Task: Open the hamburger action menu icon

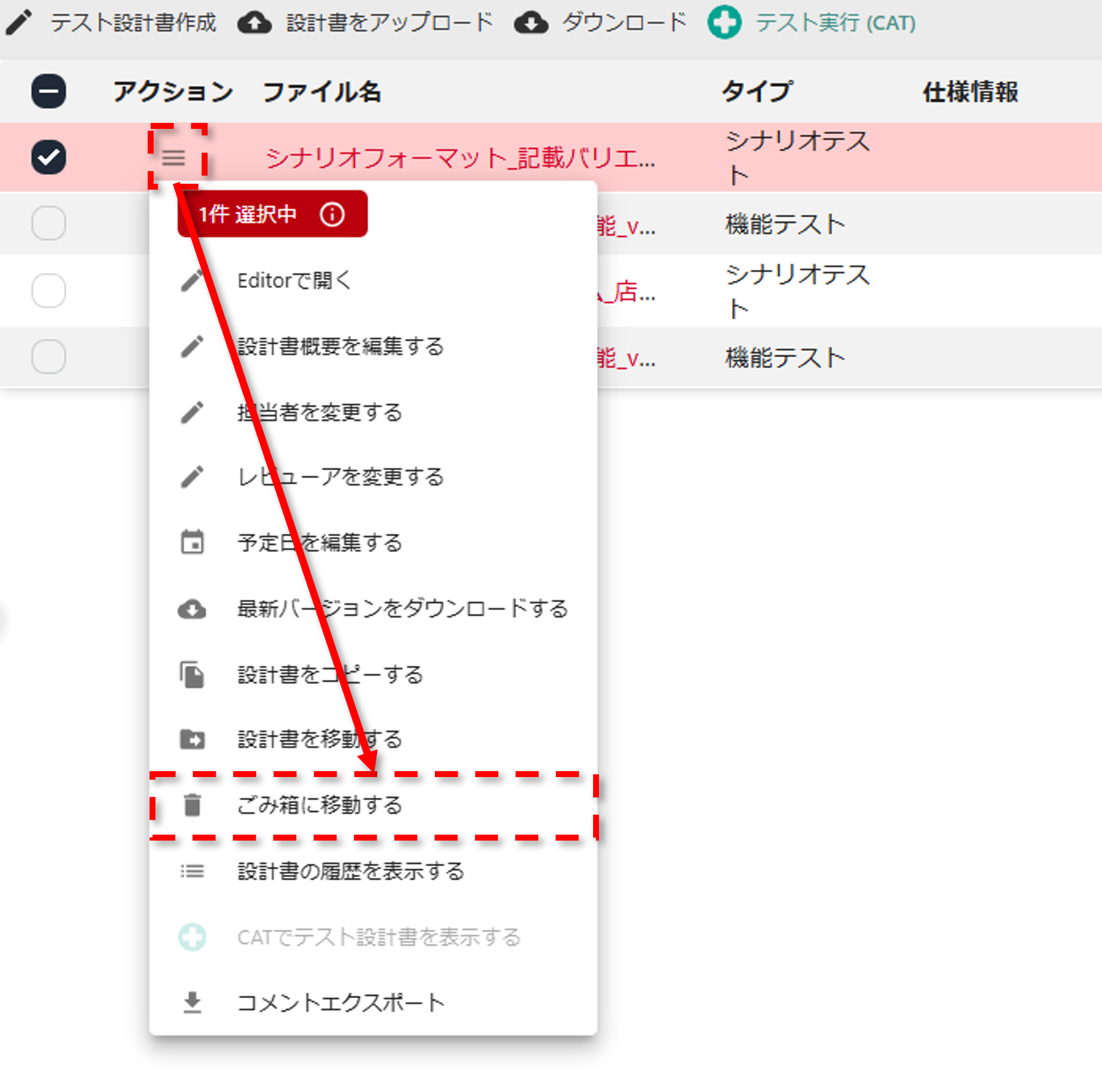Action: [173, 157]
